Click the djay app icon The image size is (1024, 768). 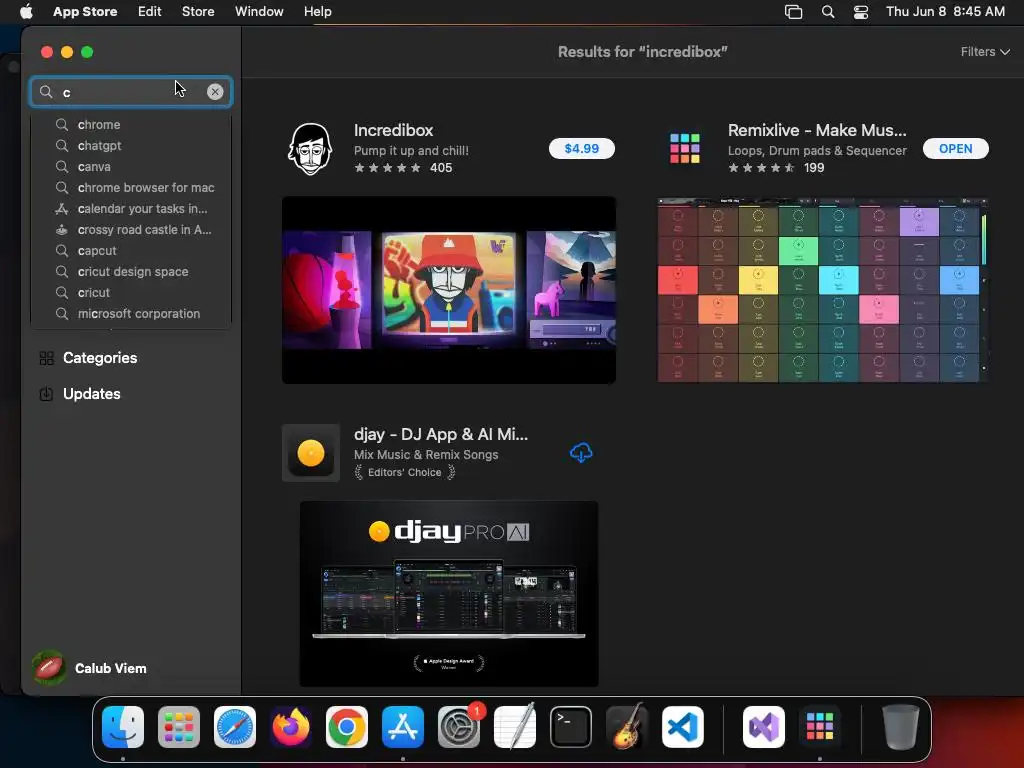click(x=310, y=453)
